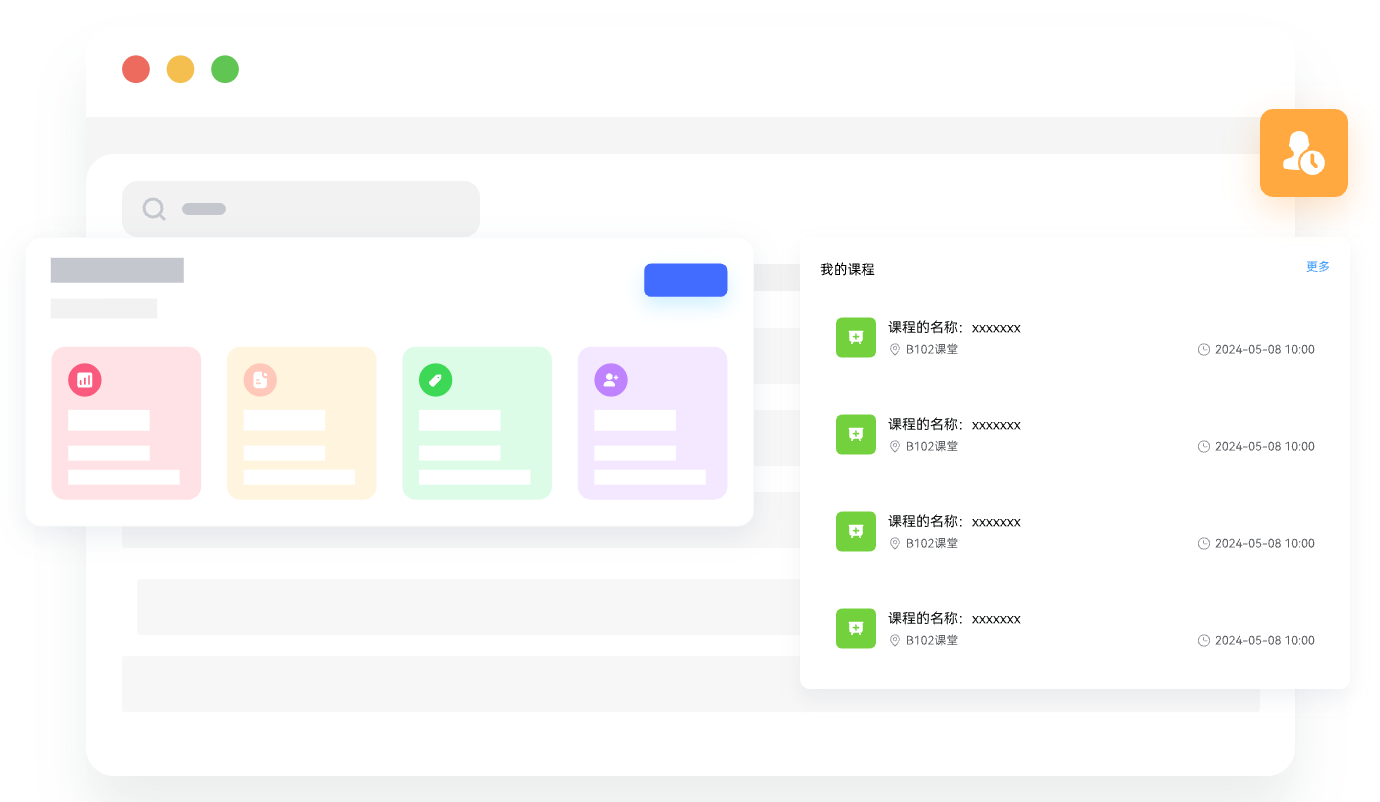
Task: Open the 更多 link in 我的课程
Action: coord(1318,267)
